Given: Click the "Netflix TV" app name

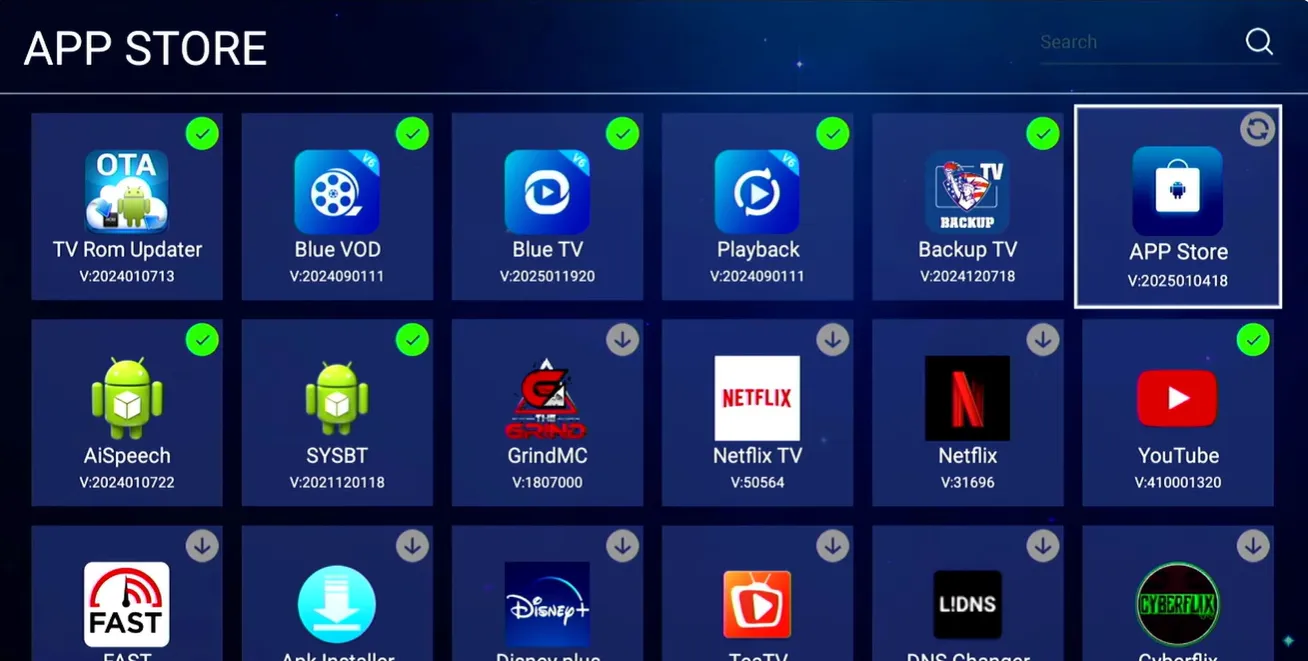Looking at the screenshot, I should click(757, 456).
